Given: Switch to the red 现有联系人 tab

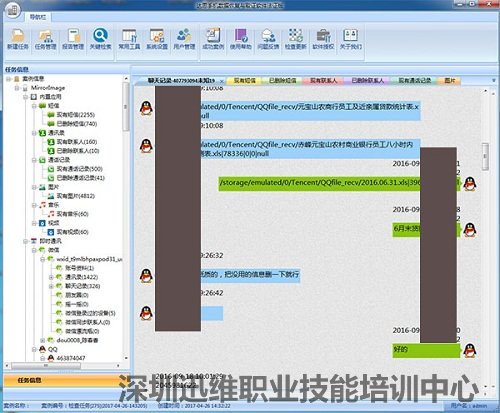Looking at the screenshot, I should point(324,81).
